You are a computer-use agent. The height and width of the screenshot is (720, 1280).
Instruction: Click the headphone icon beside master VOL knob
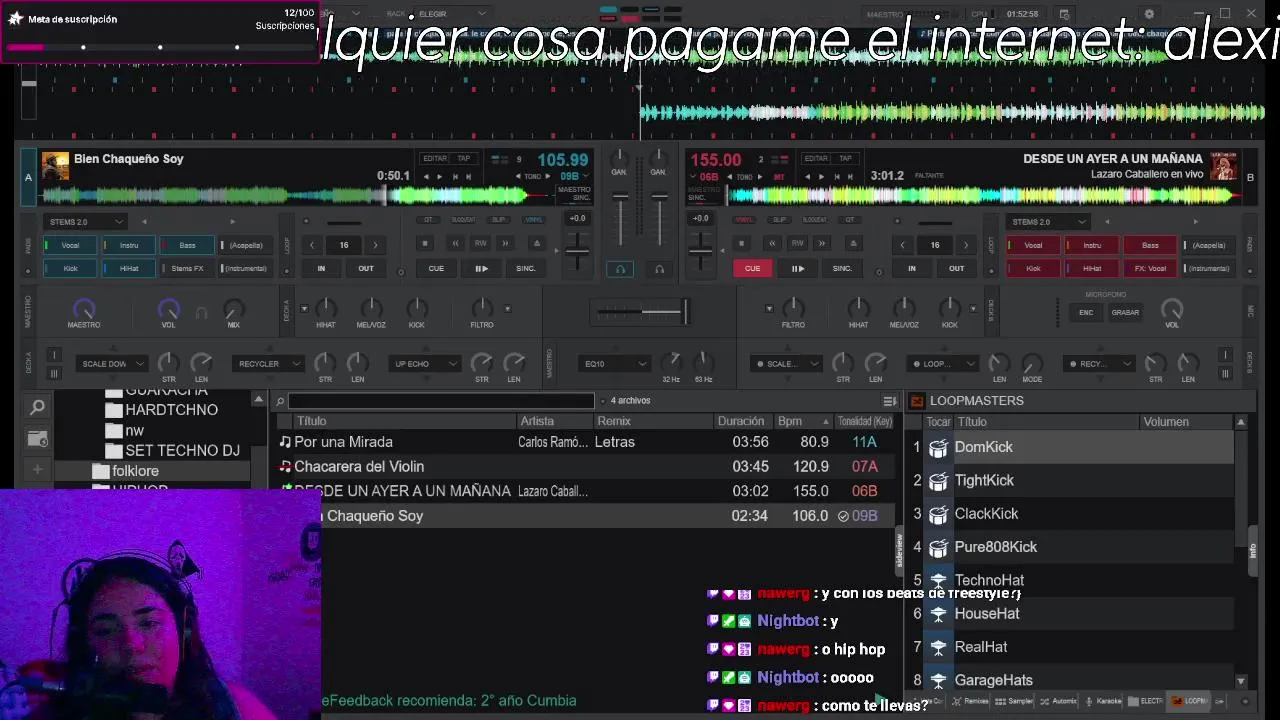tap(201, 313)
